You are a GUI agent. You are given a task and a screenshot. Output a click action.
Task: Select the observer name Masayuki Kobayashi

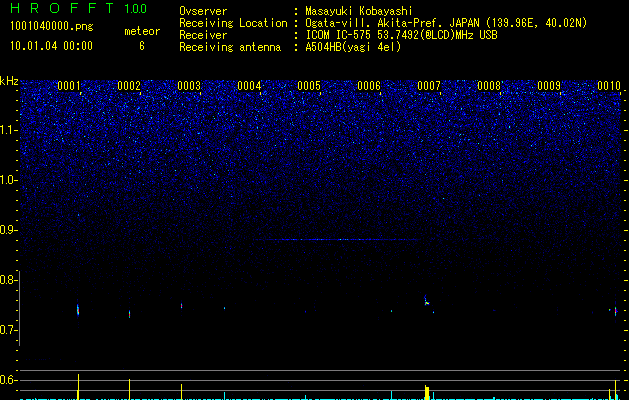pos(359,11)
